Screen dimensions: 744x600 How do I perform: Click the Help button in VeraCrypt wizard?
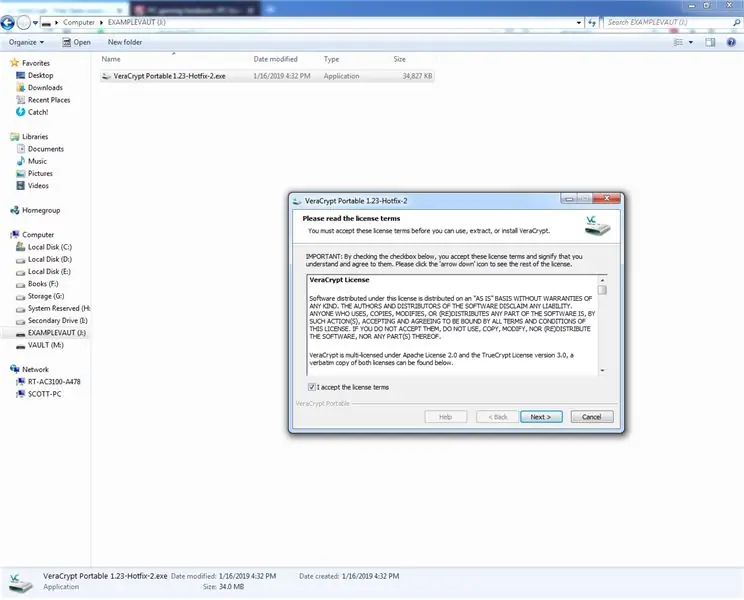[x=446, y=417]
